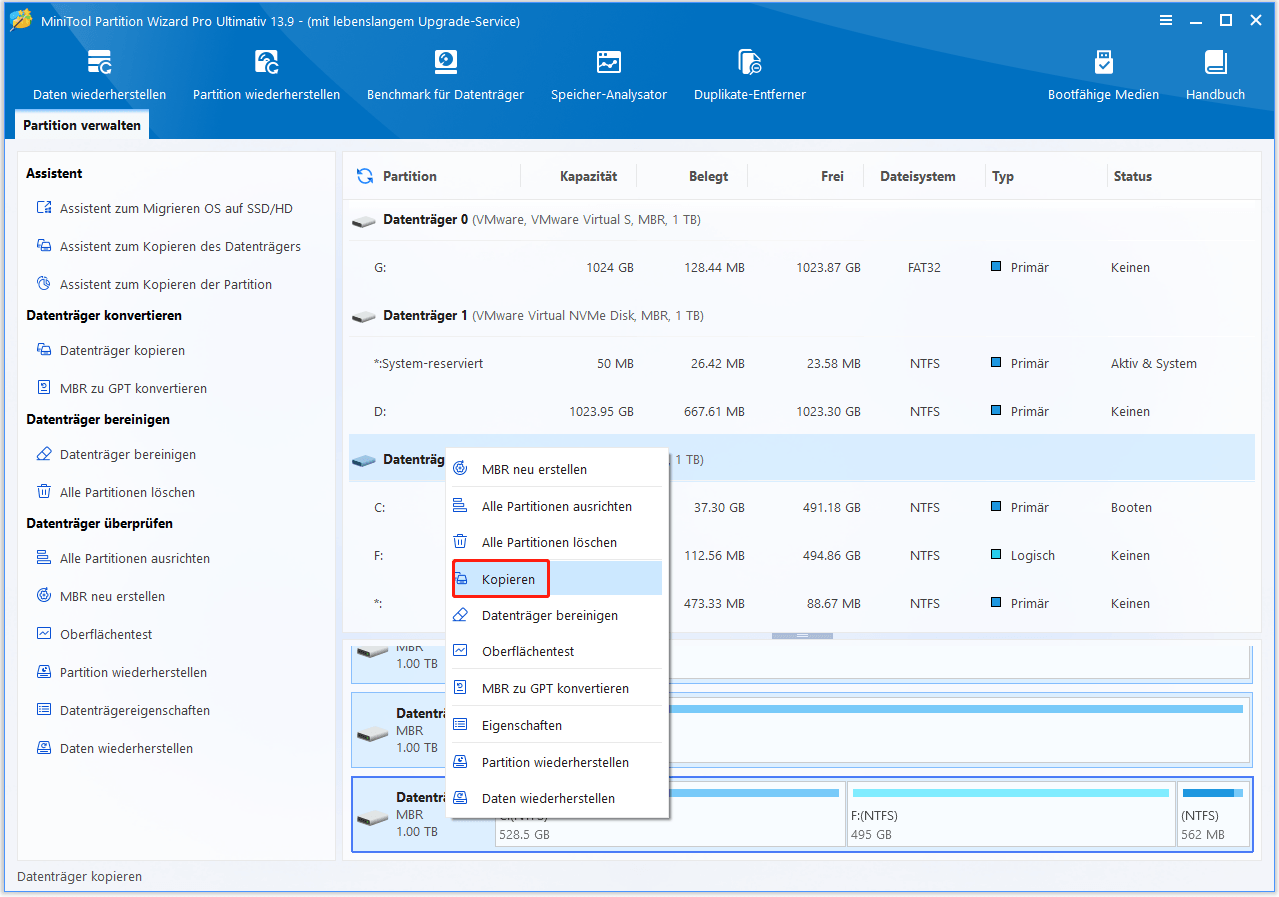Choose Datenträger bereinigen from context menu
The image size is (1279, 897).
tap(557, 615)
